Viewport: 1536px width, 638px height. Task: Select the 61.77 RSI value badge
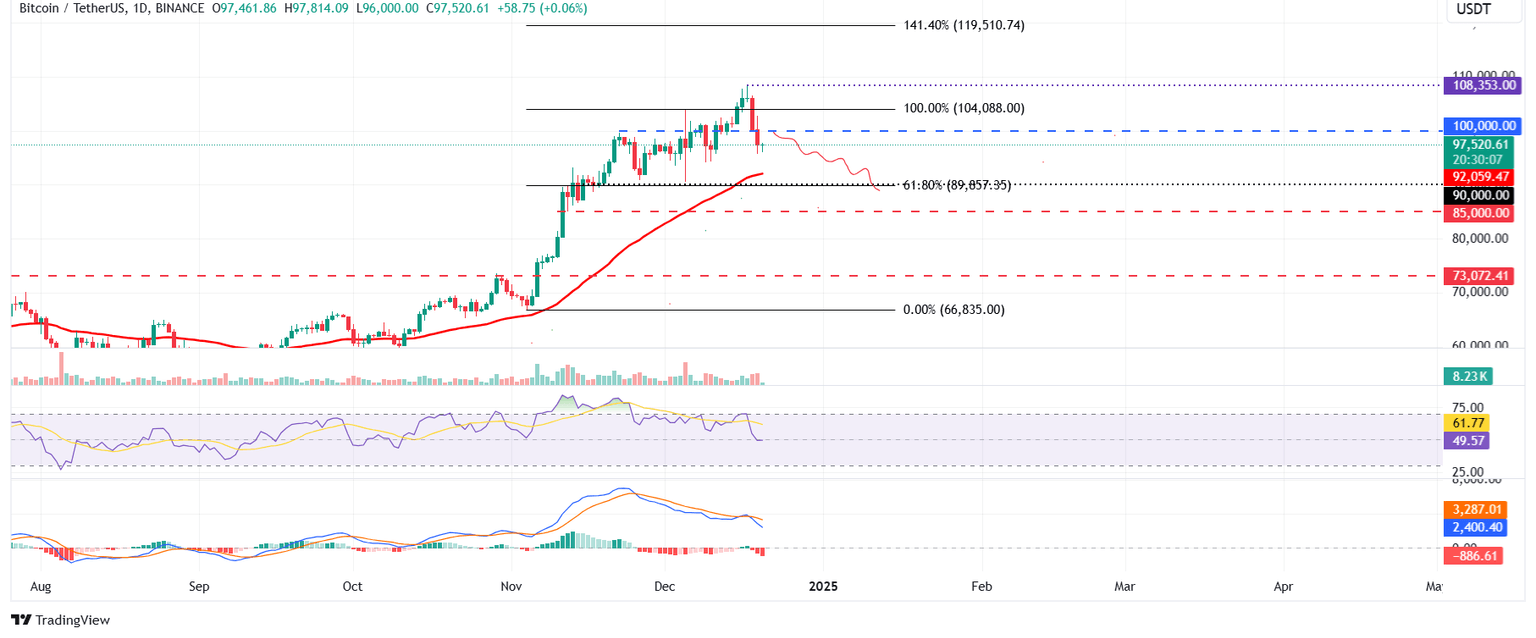click(x=1466, y=424)
